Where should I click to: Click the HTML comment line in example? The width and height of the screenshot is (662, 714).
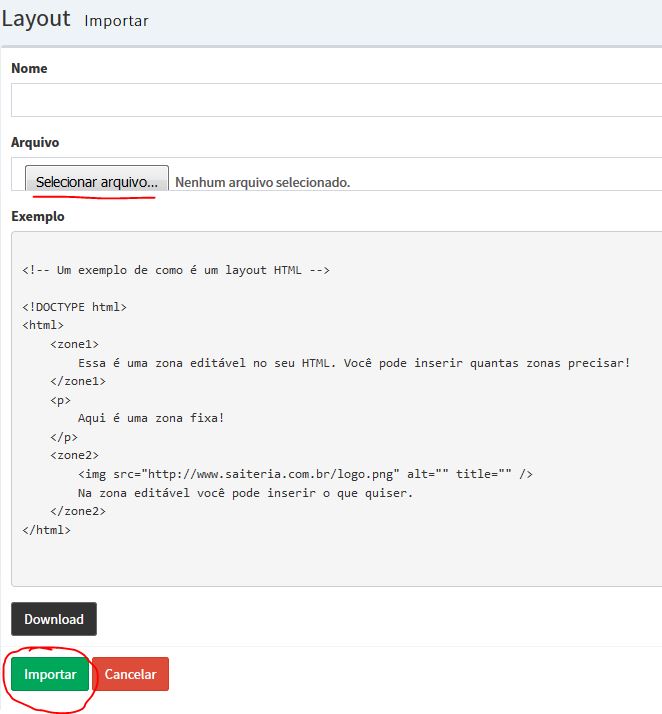[176, 270]
